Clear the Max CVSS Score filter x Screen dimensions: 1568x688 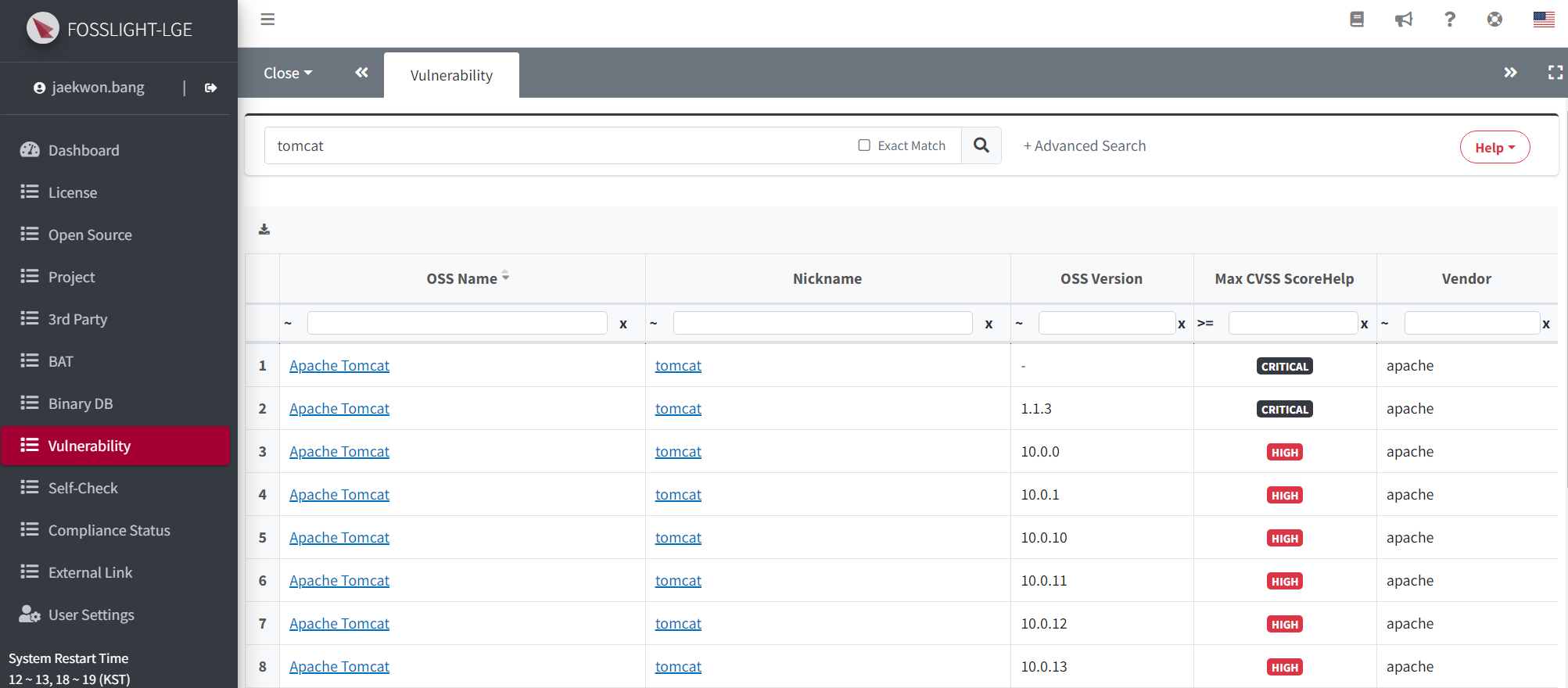[1365, 324]
